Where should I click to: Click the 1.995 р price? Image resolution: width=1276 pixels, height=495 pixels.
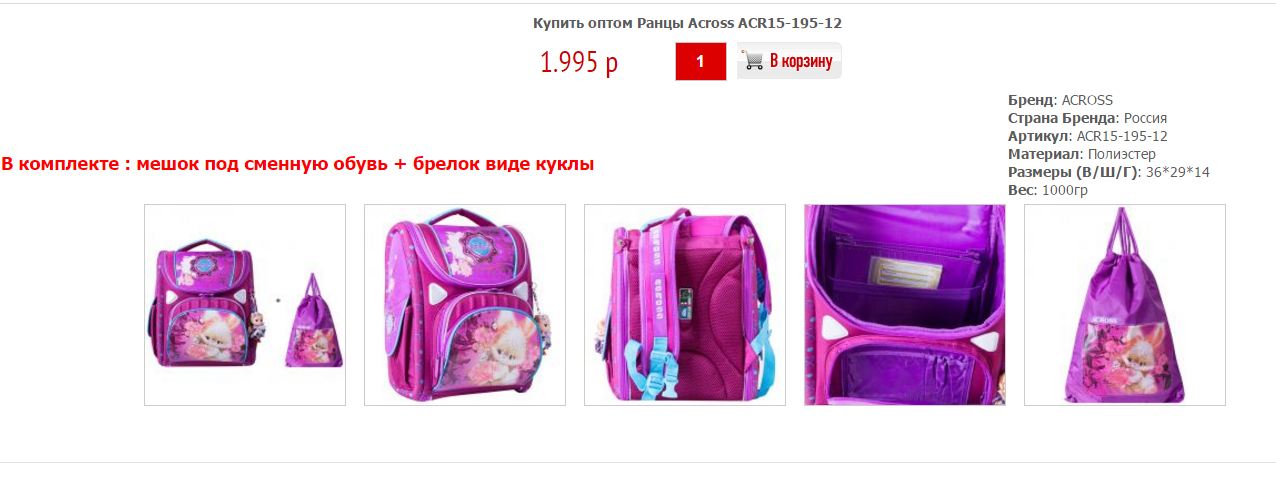pos(579,62)
